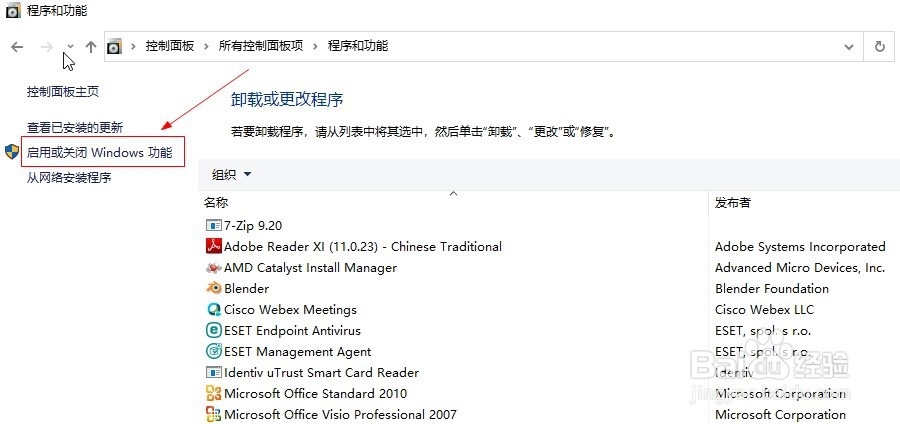Open 启用或关闭 Windows 功能 link
This screenshot has width=900, height=424.
coord(99,153)
